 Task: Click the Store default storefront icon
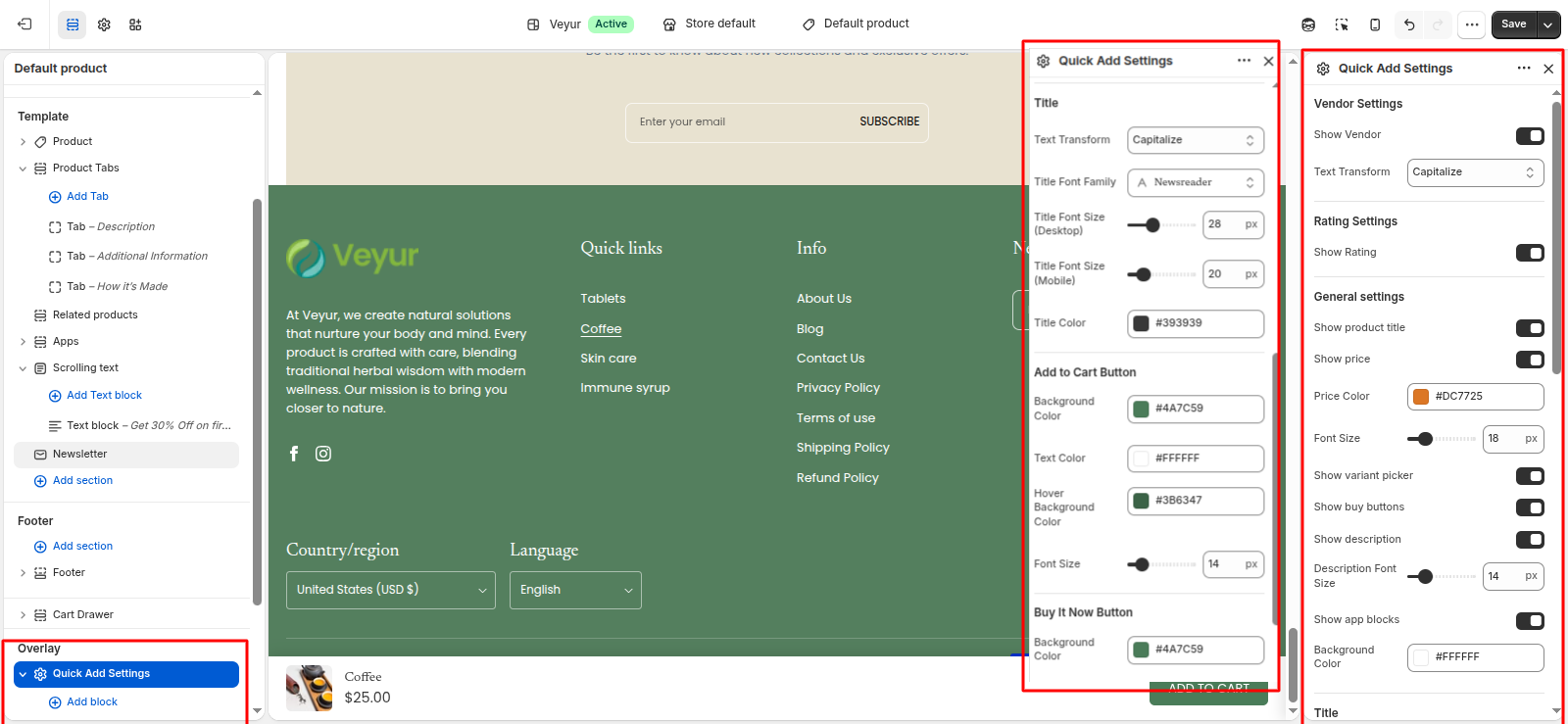click(x=669, y=24)
